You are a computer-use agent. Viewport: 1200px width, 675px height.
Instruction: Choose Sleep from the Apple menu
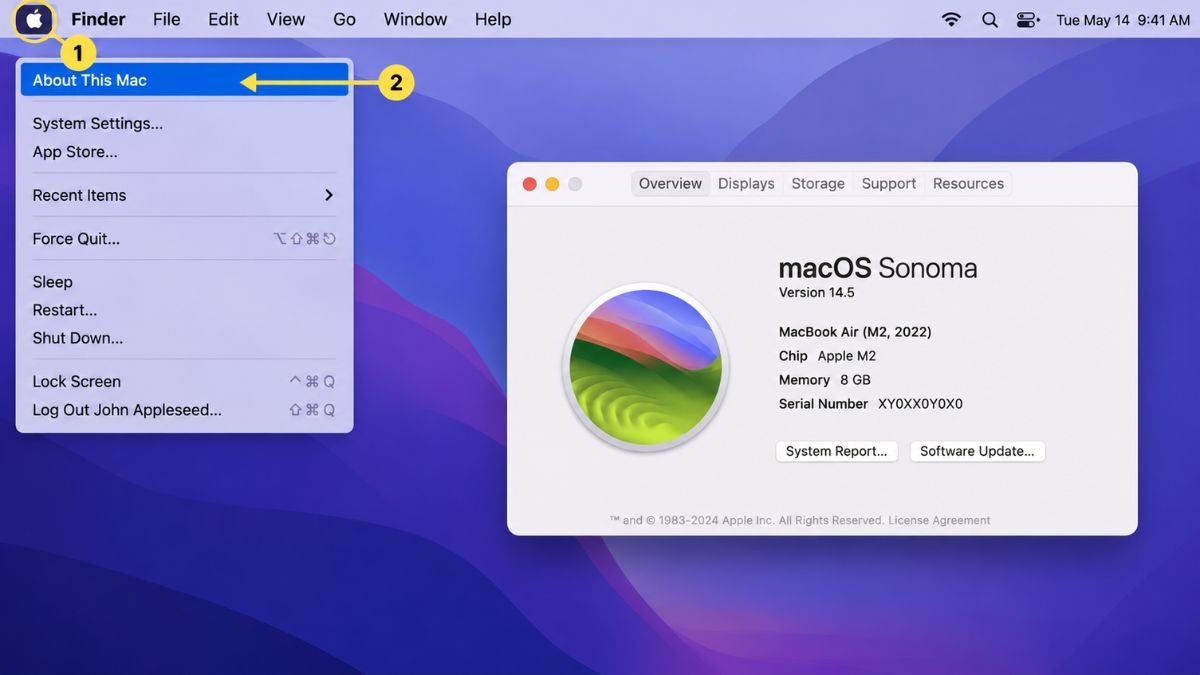click(184, 282)
